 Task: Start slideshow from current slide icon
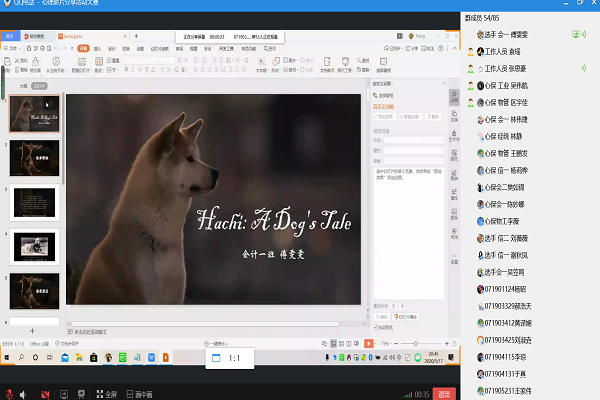coord(56,64)
